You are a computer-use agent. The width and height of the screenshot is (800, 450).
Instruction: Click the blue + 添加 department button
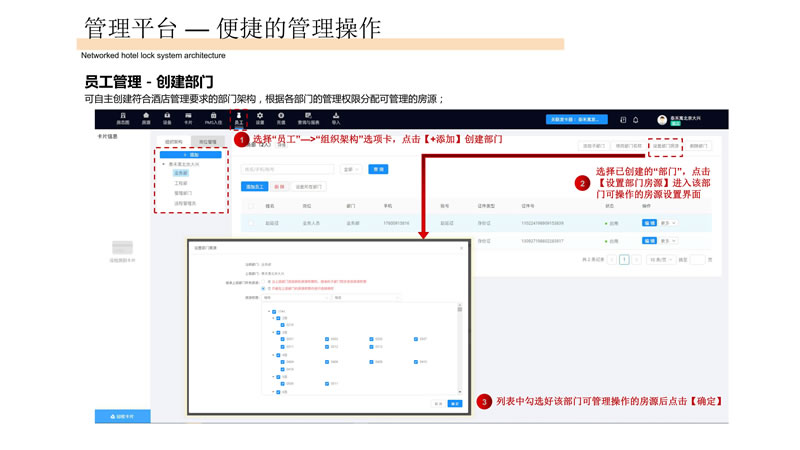point(191,155)
